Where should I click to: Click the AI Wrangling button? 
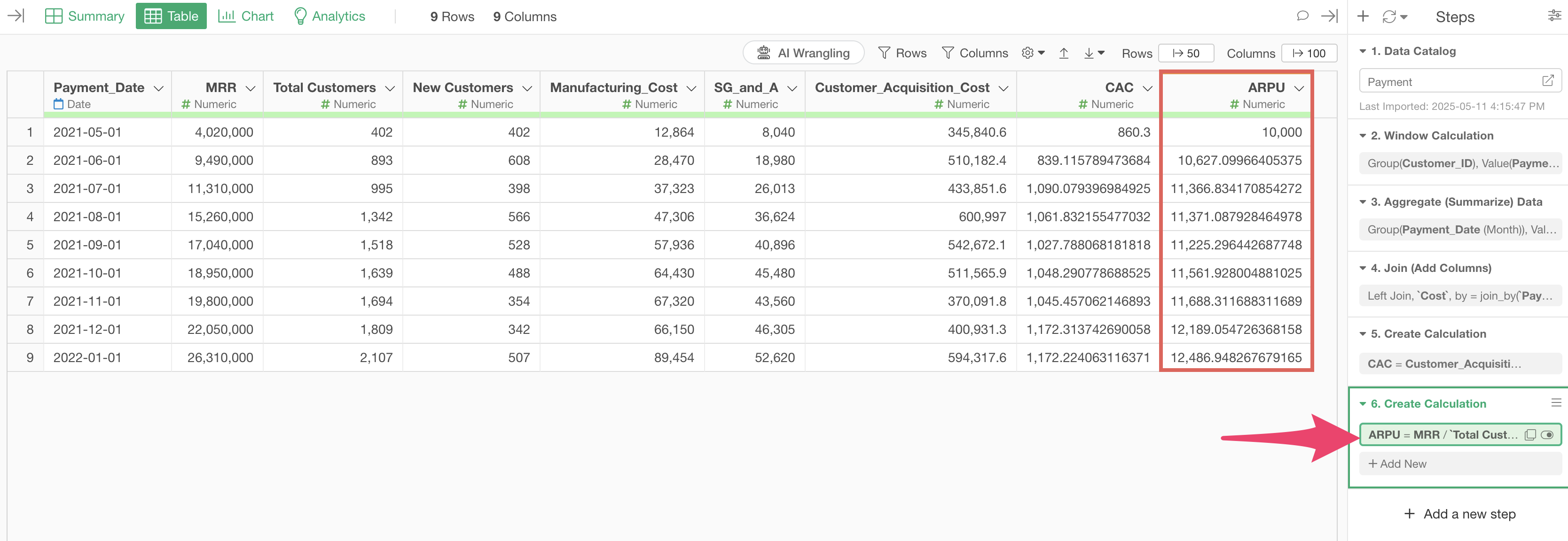point(803,53)
